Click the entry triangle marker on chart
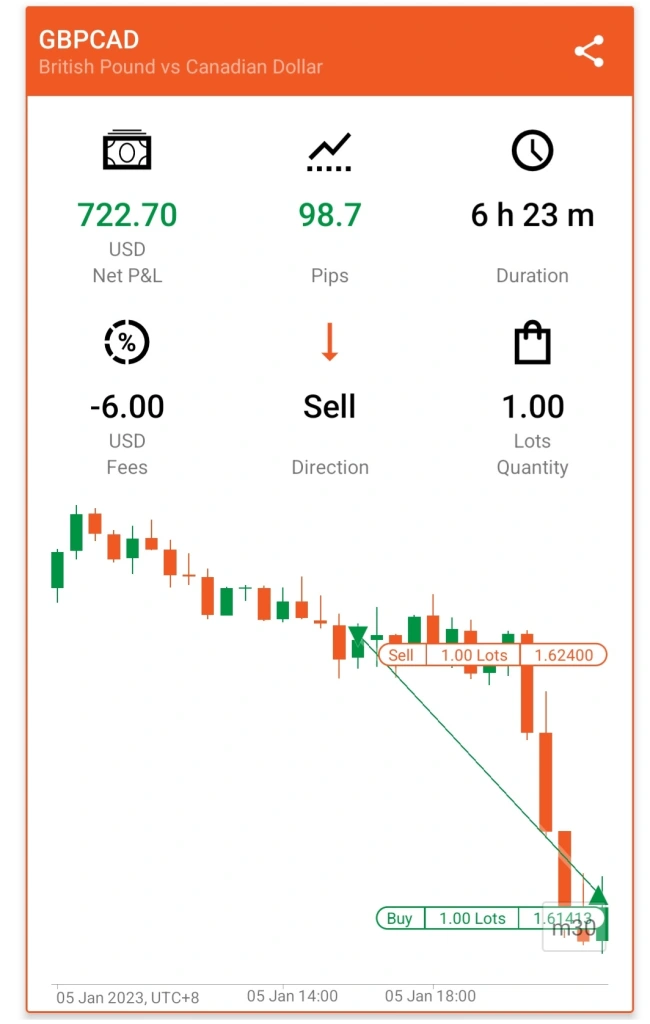 click(357, 635)
